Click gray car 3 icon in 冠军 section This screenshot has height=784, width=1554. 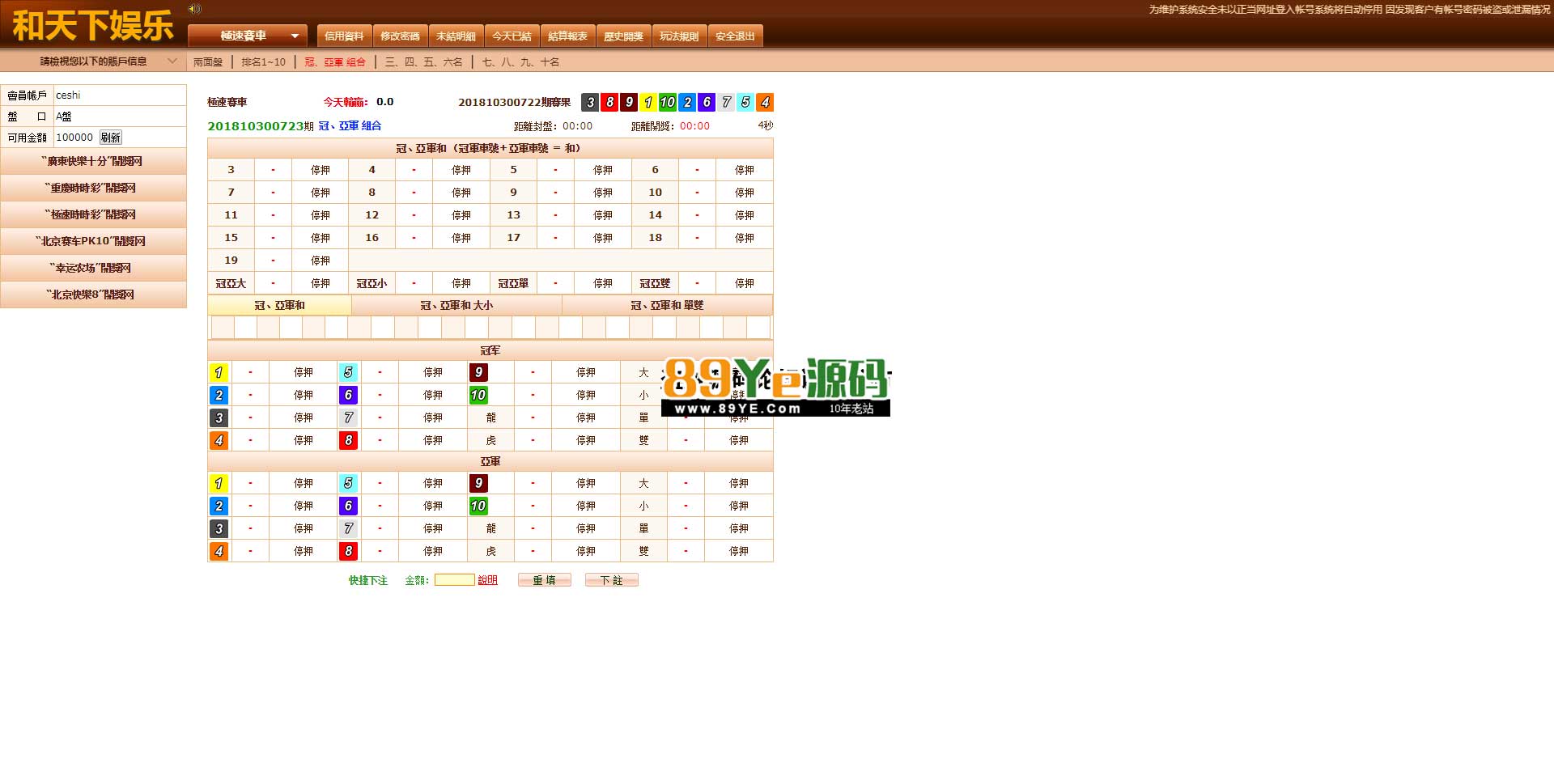pyautogui.click(x=219, y=417)
